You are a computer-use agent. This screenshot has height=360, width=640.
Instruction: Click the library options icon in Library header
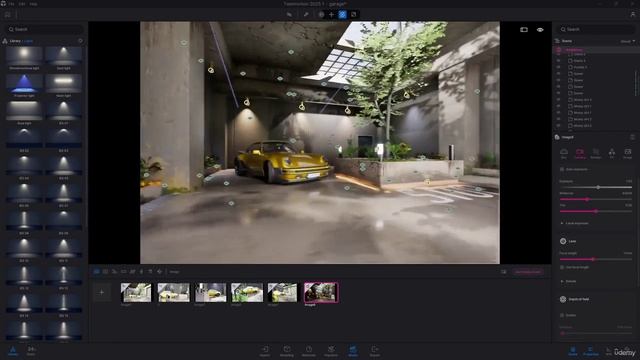80,41
